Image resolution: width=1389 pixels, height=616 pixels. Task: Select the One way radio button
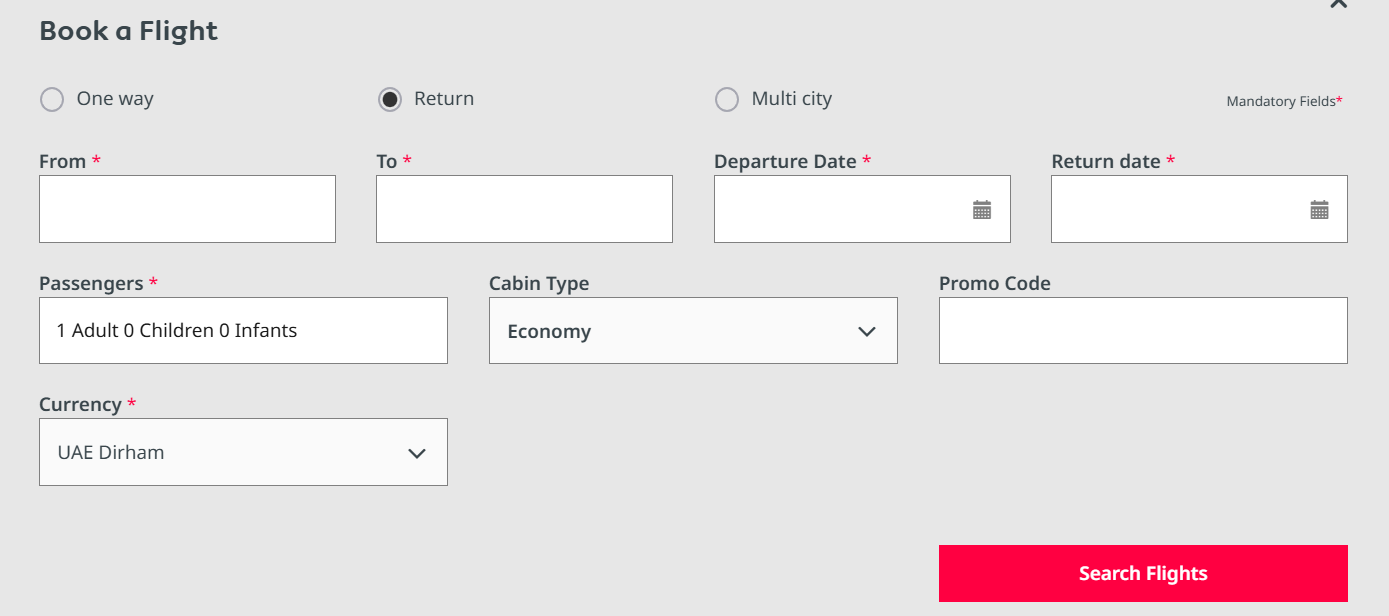pos(52,100)
